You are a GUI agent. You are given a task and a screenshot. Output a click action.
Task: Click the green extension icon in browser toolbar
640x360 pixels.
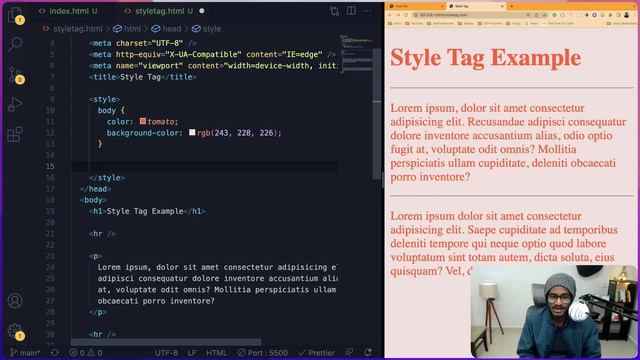pos(554,15)
